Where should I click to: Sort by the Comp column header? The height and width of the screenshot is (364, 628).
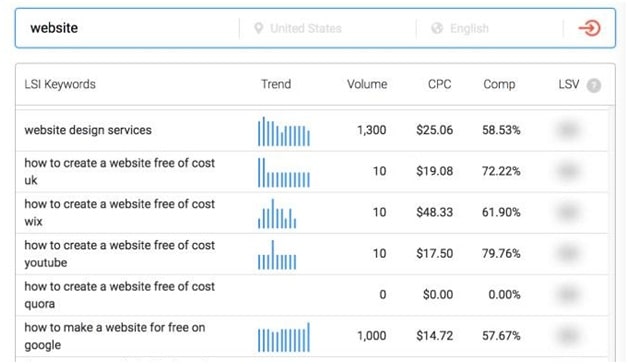point(499,84)
